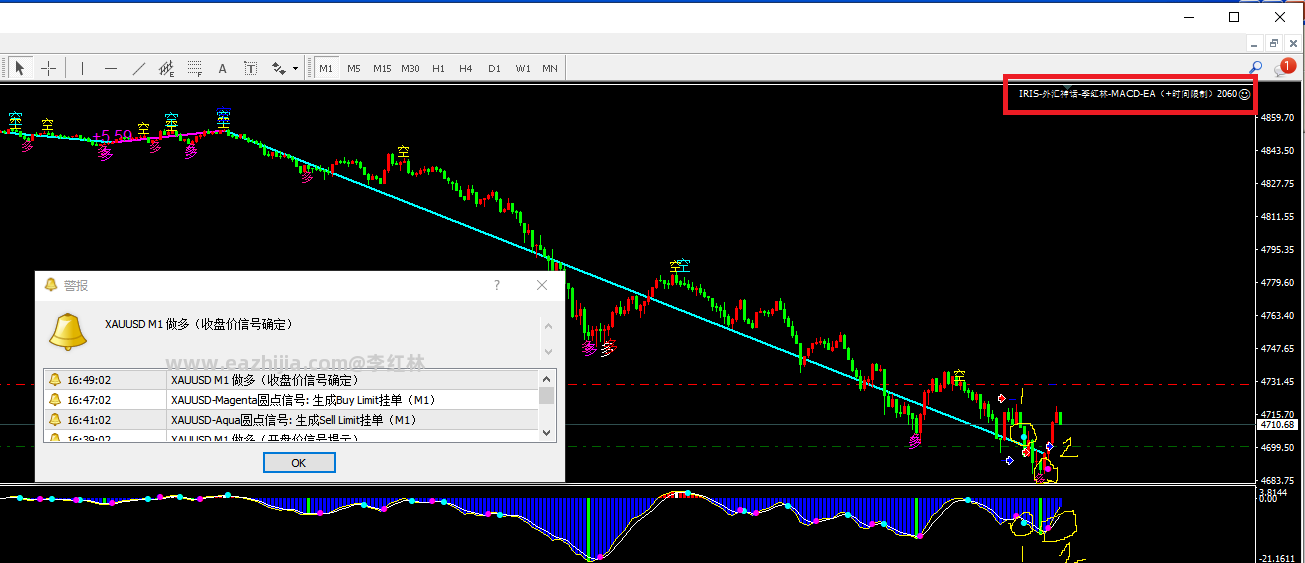This screenshot has height=563, width=1305.
Task: Select the Text Label tool
Action: click(x=250, y=68)
